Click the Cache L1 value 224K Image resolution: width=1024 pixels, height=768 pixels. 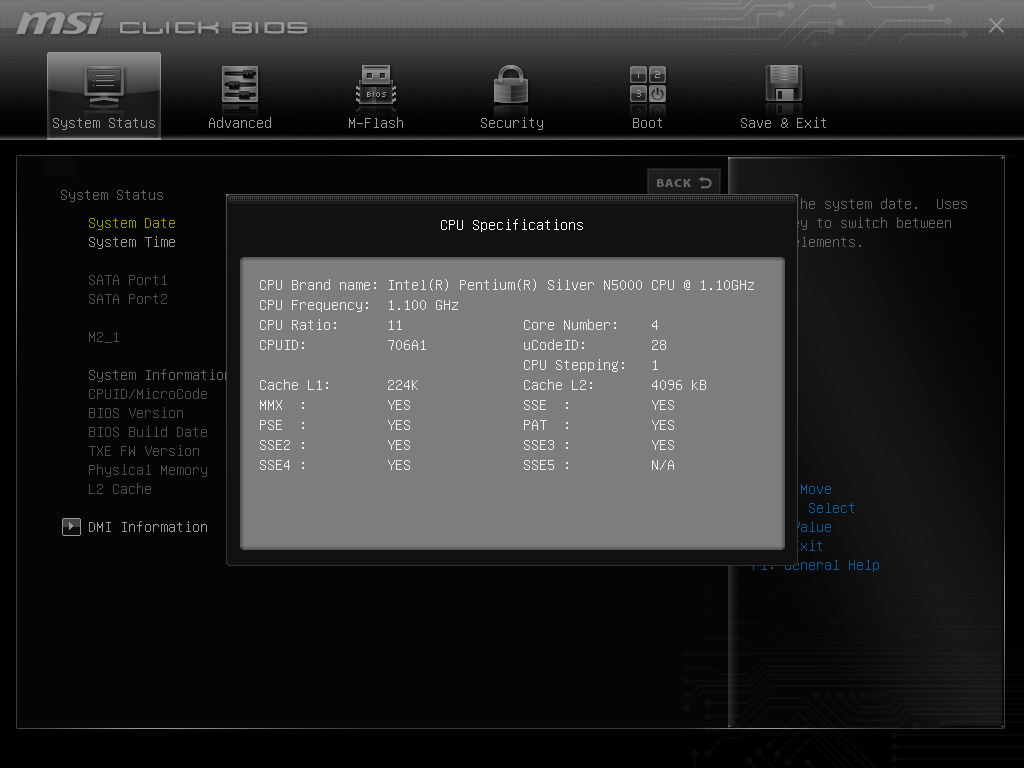403,385
